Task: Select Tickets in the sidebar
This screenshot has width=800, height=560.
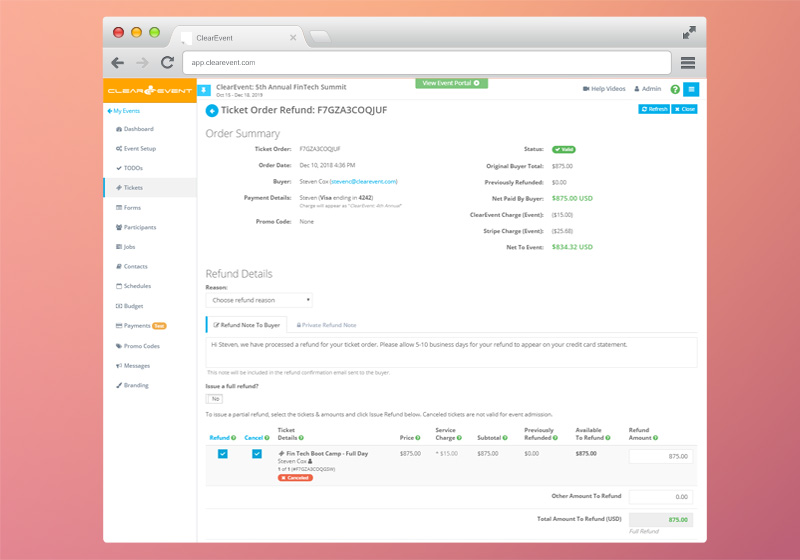Action: pyautogui.click(x=150, y=188)
